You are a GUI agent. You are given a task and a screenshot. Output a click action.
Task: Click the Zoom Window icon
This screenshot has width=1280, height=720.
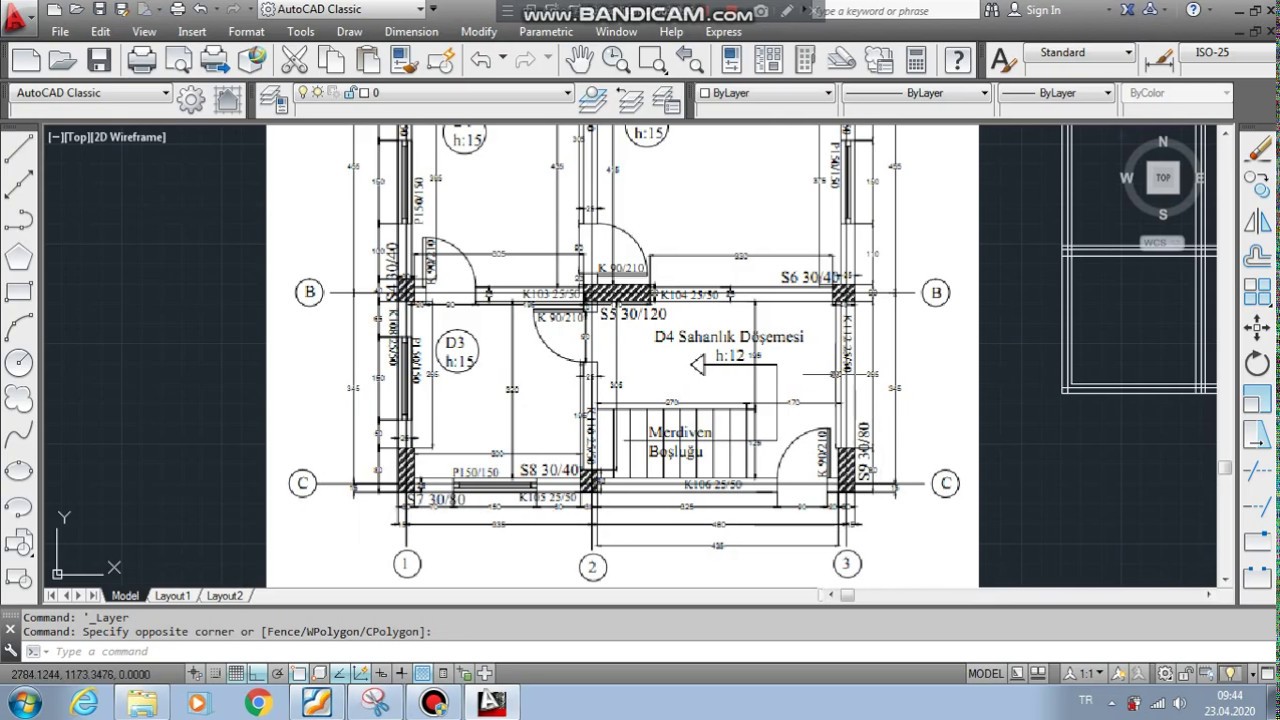coord(653,60)
